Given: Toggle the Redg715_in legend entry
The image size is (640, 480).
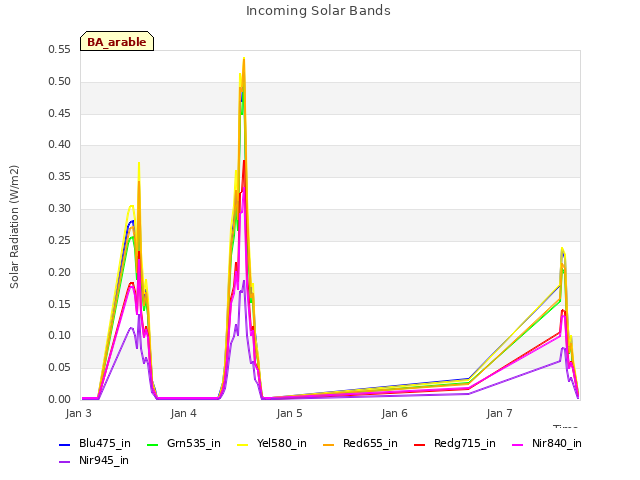Looking at the screenshot, I should click(455, 443).
